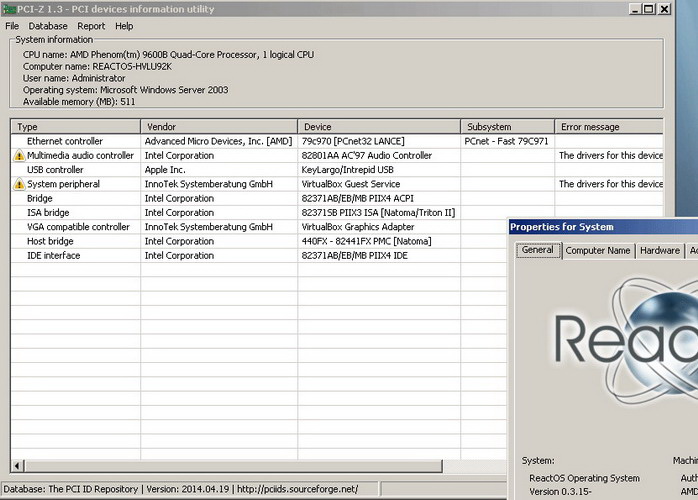The height and width of the screenshot is (500, 698).
Task: Click error message in Multimedia audio controller row
Action: [x=611, y=156]
